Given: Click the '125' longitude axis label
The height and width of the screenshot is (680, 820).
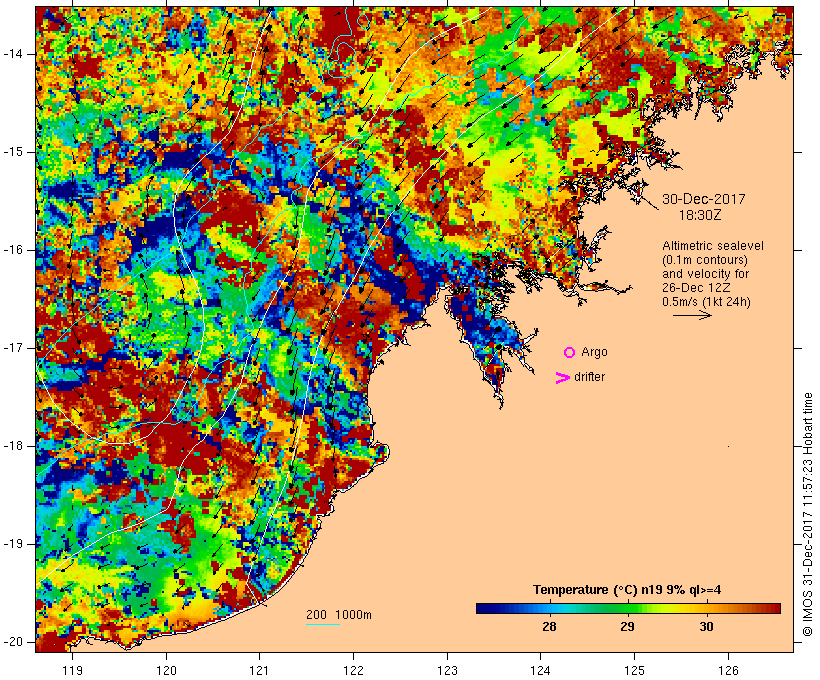Looking at the screenshot, I should [635, 670].
